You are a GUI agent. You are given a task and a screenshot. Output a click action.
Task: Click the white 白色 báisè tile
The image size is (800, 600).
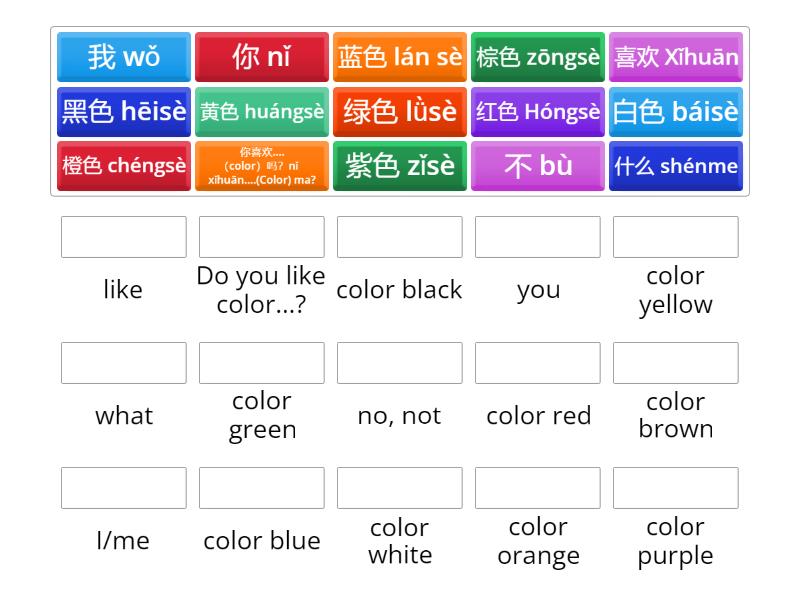tap(676, 112)
